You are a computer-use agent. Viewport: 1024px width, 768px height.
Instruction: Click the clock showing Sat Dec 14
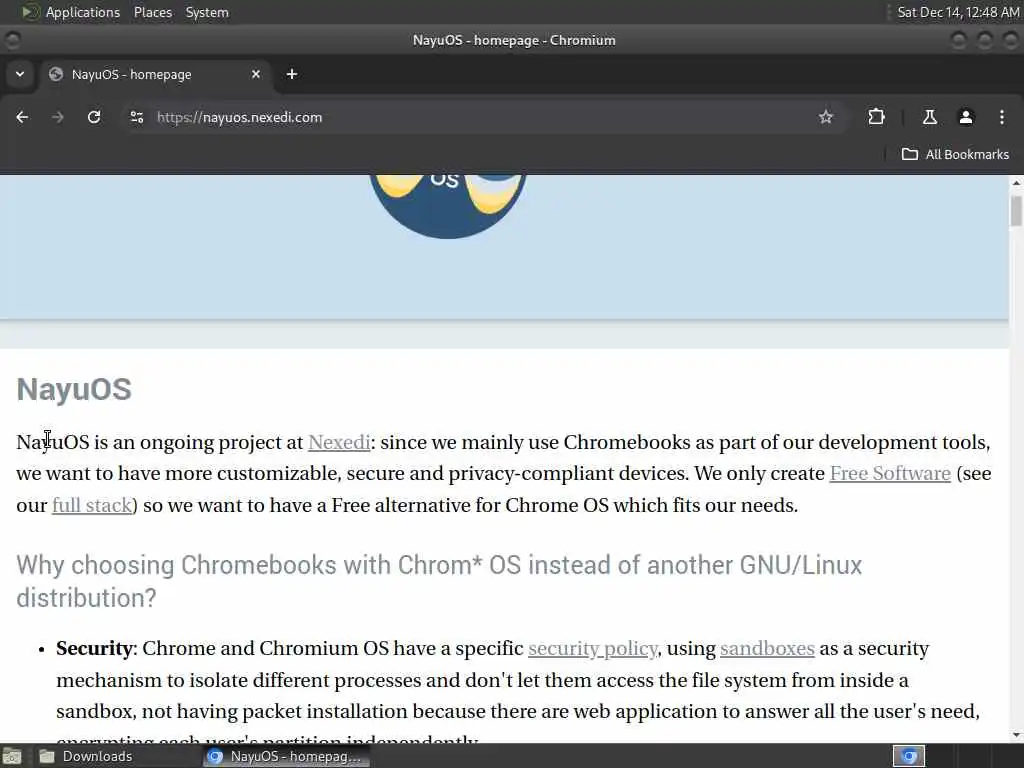coord(958,12)
